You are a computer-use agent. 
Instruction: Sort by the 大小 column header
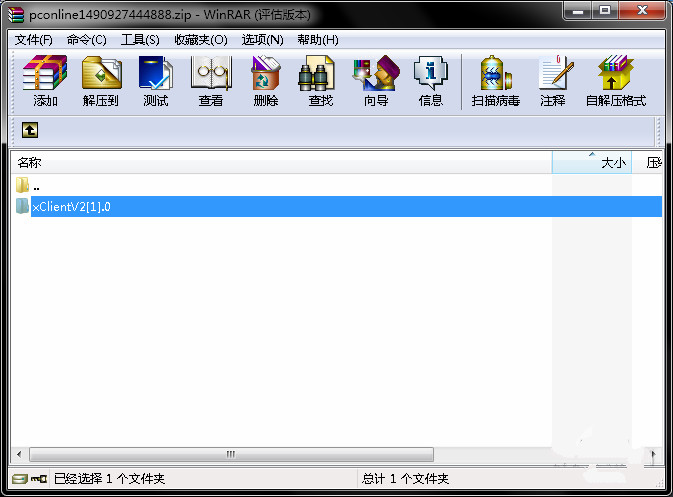(x=591, y=163)
